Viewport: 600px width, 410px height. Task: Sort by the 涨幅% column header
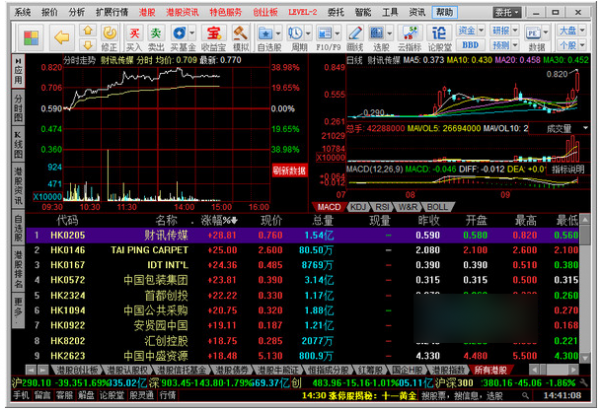(219, 221)
